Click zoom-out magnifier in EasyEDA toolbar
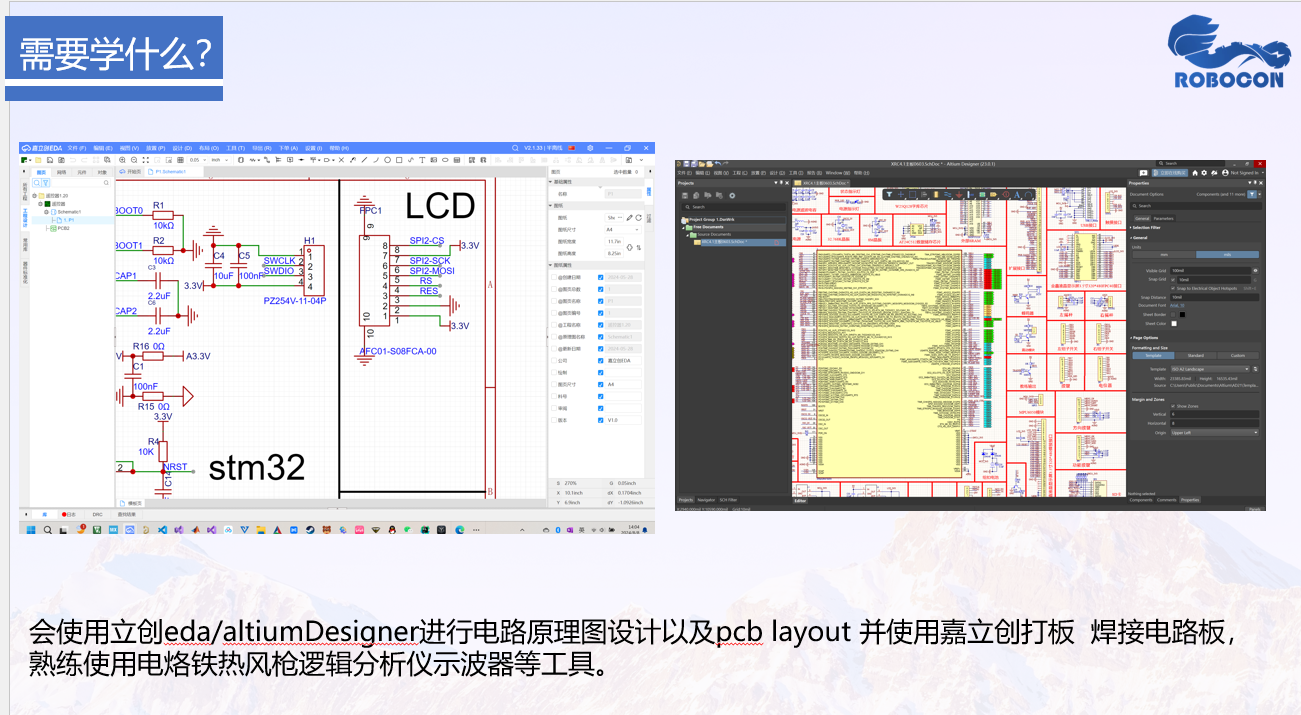Image resolution: width=1301 pixels, height=715 pixels. (x=134, y=160)
